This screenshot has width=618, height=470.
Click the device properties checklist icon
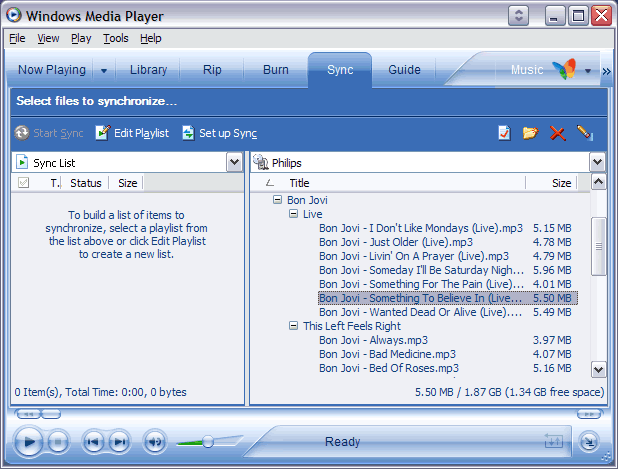pos(504,133)
